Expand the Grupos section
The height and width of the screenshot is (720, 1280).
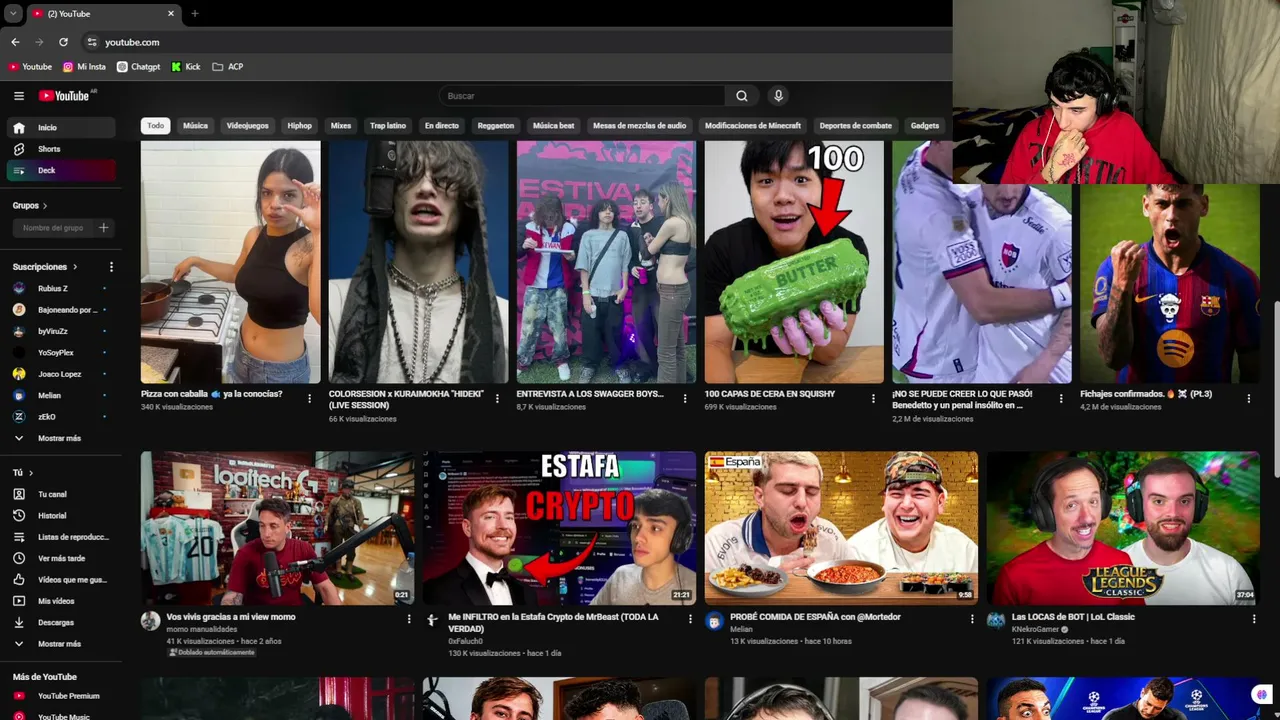click(30, 205)
